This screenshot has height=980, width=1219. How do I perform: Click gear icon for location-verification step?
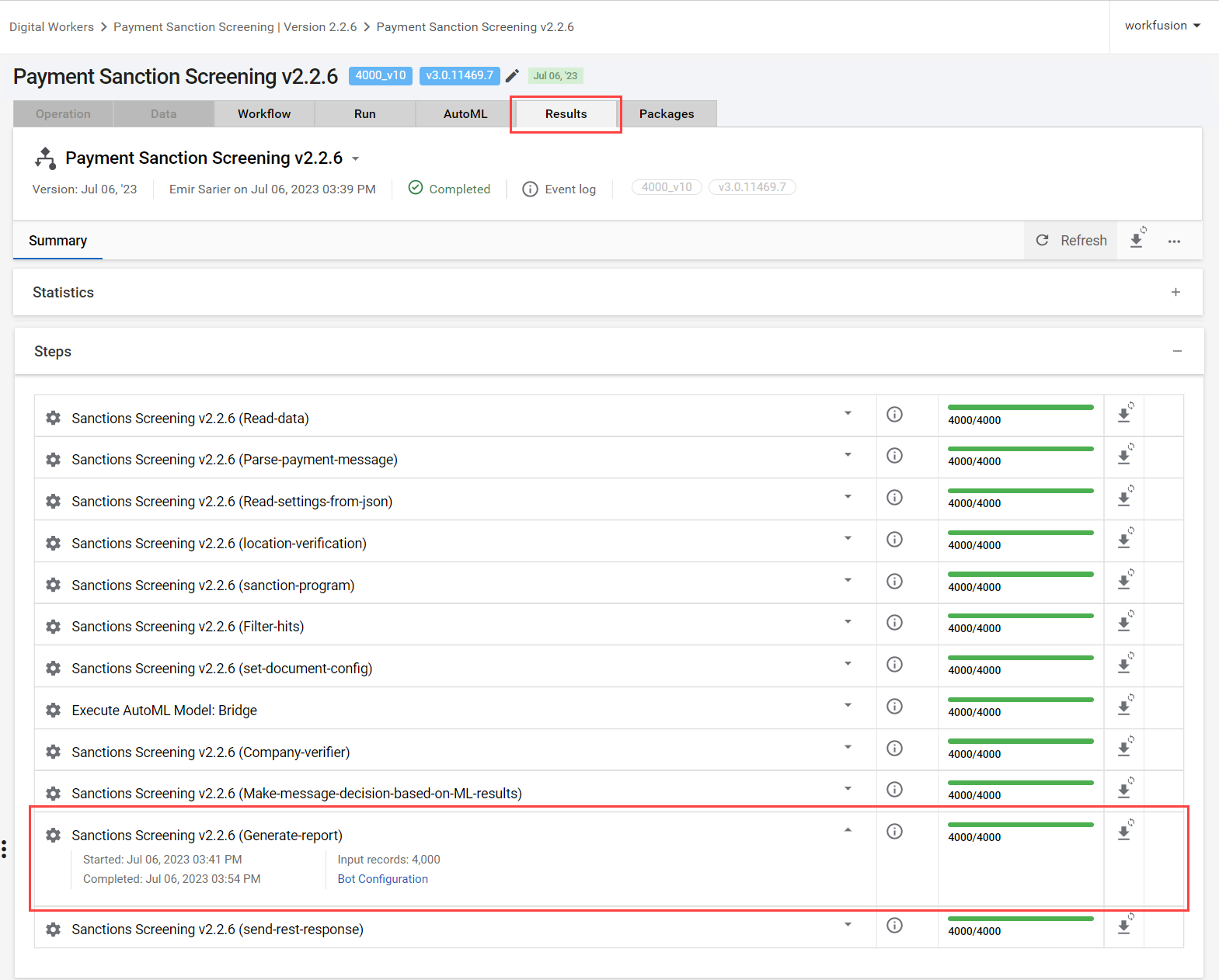point(53,544)
